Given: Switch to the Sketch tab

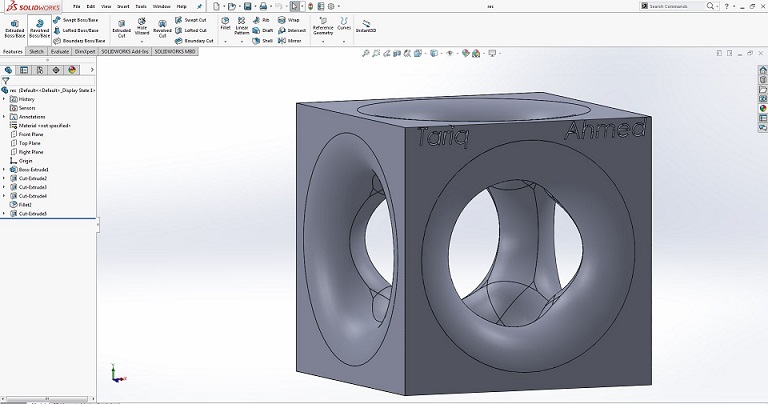Looking at the screenshot, I should (x=36, y=51).
